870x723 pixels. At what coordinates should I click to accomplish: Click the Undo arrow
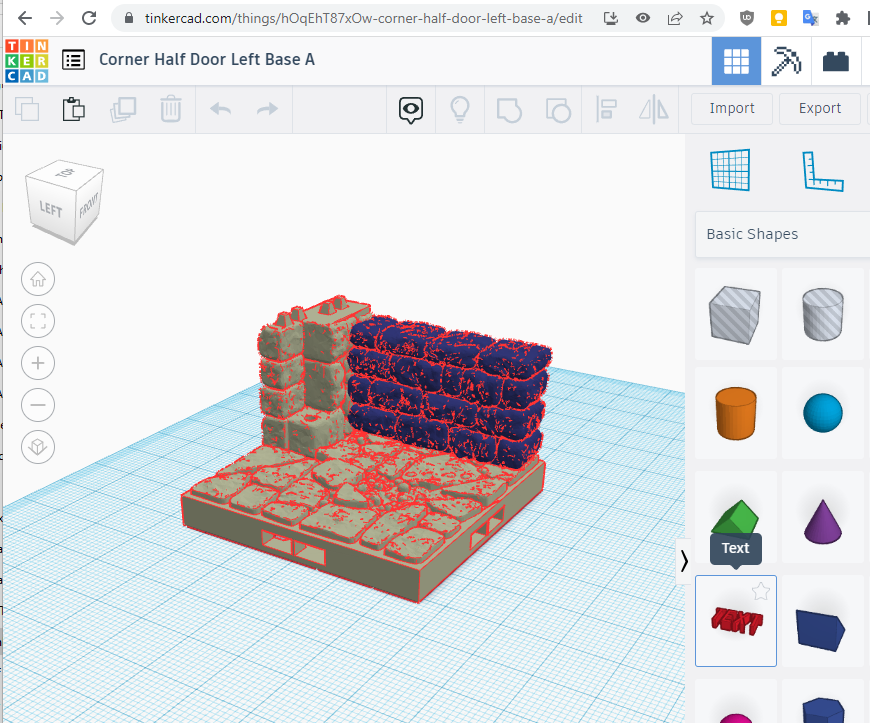coord(220,109)
